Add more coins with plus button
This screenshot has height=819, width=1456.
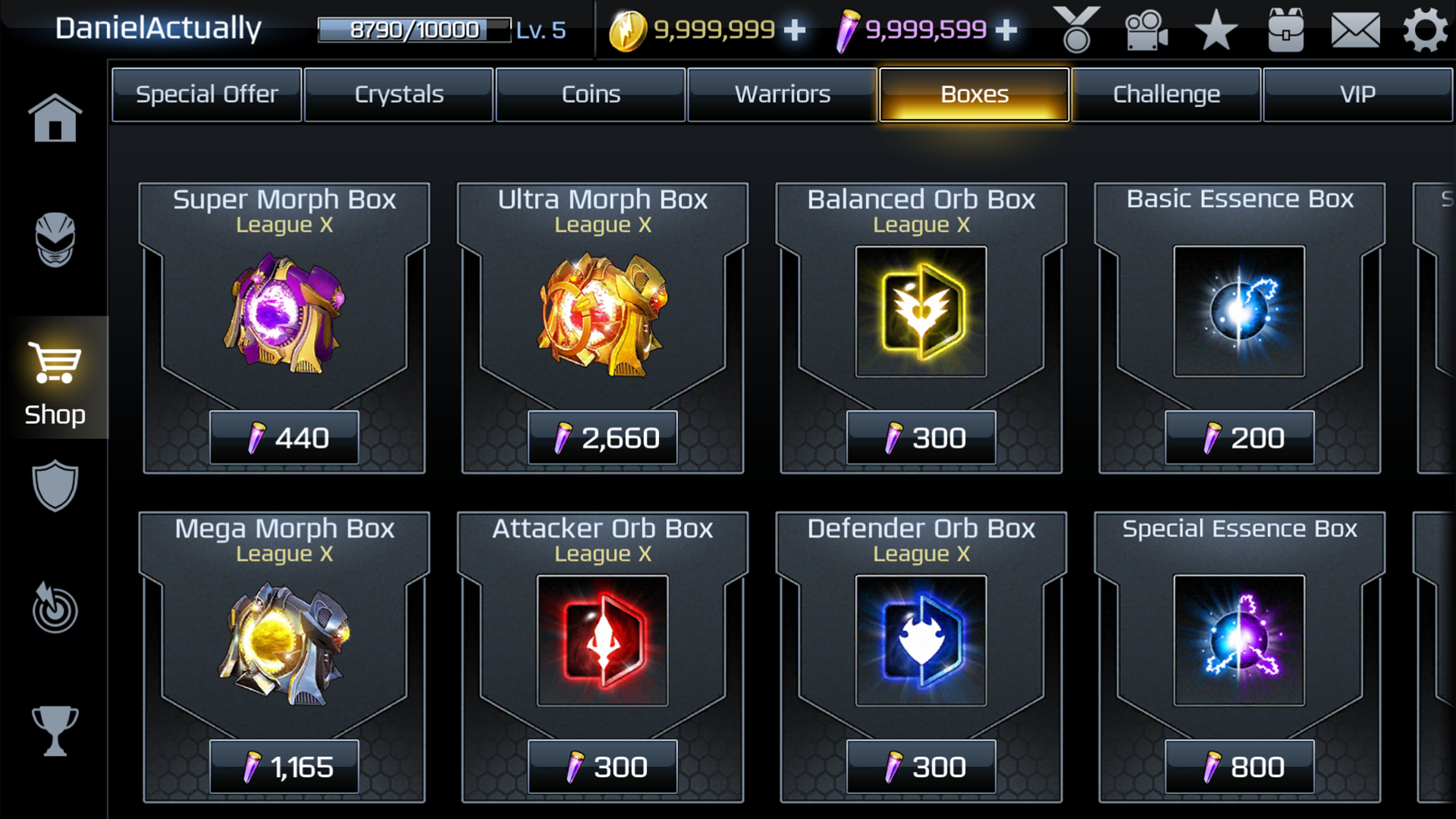[794, 30]
